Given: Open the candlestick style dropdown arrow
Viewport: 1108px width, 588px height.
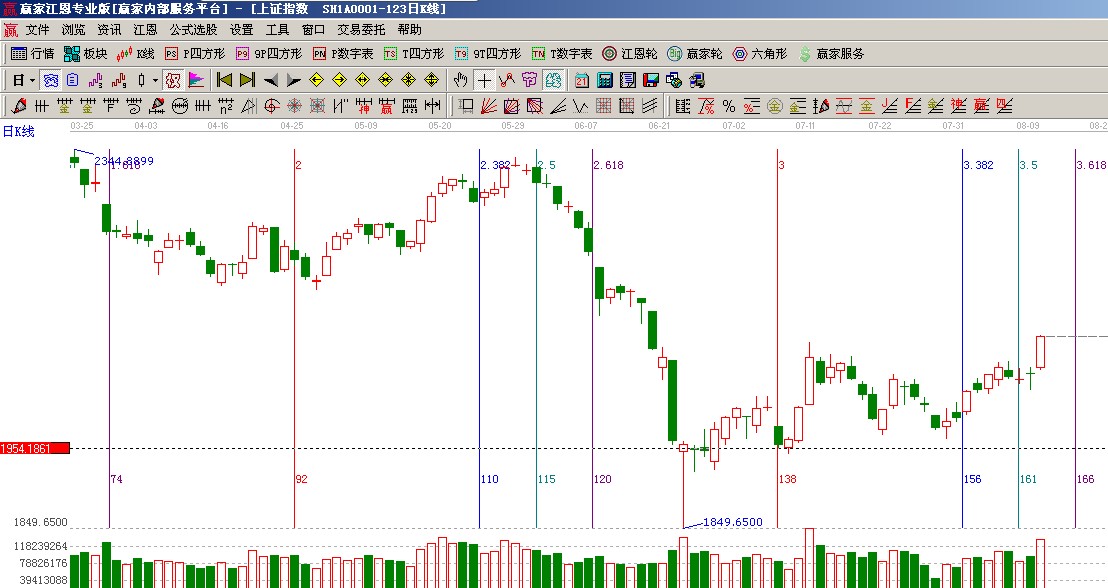Looking at the screenshot, I should [x=154, y=80].
